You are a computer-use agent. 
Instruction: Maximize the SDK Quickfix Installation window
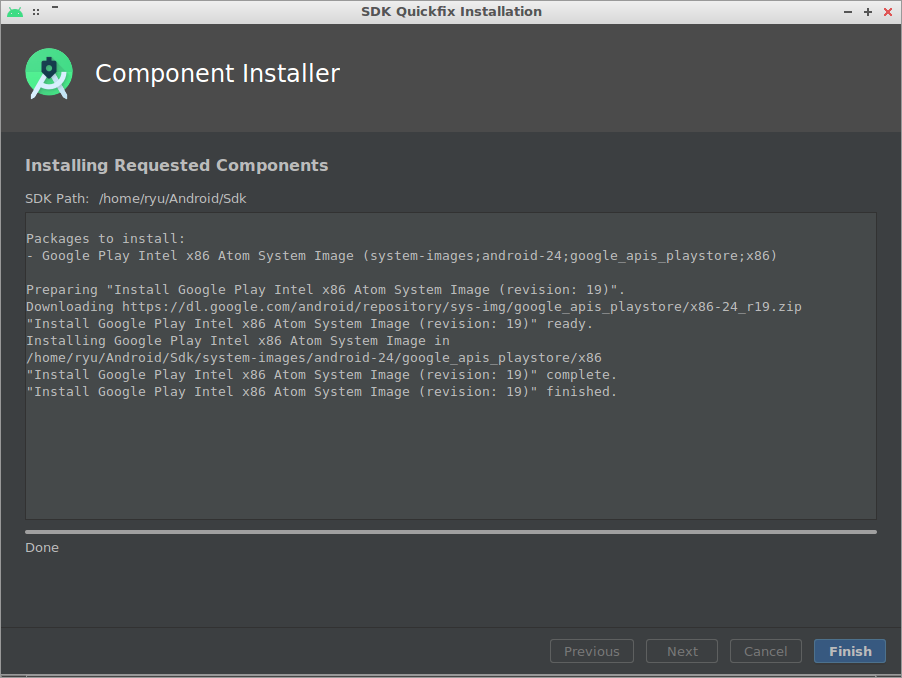click(868, 12)
